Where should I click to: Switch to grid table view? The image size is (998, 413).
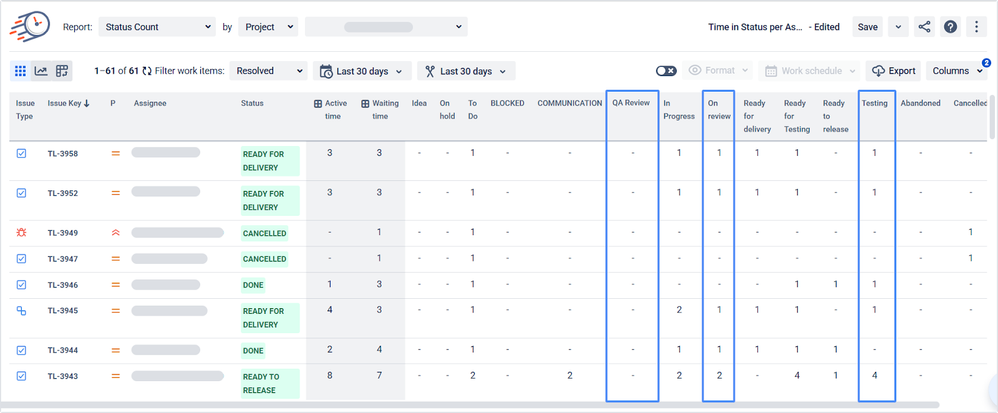[20, 71]
